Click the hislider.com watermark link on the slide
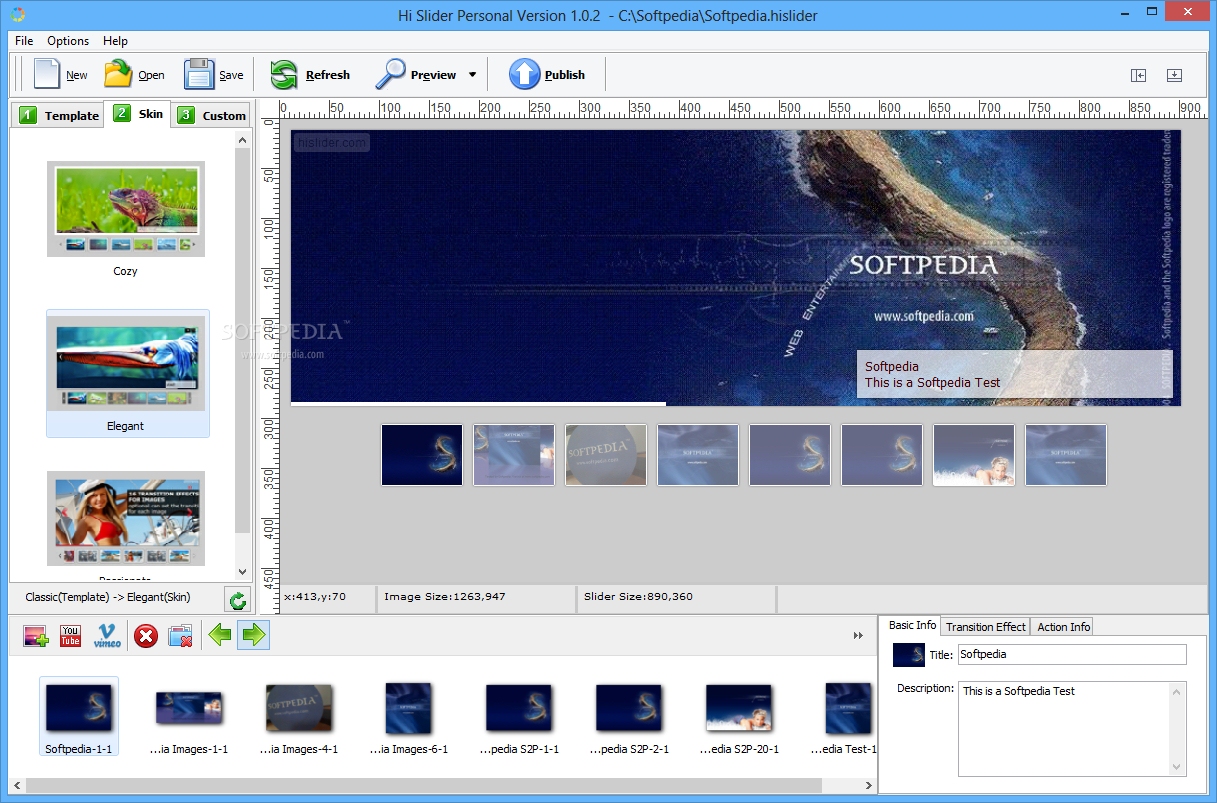 click(332, 142)
